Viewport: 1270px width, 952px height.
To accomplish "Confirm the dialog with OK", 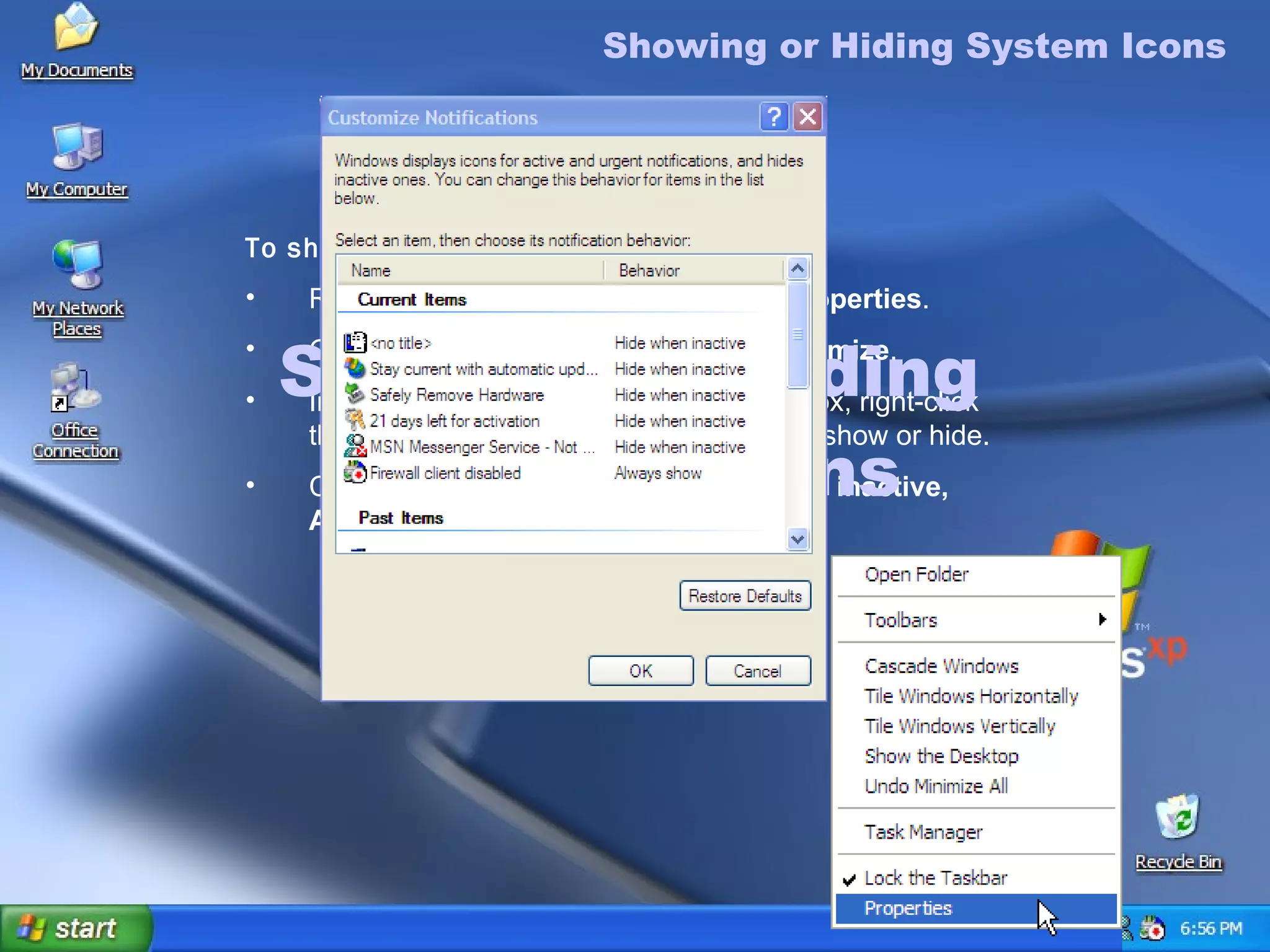I will (x=641, y=671).
